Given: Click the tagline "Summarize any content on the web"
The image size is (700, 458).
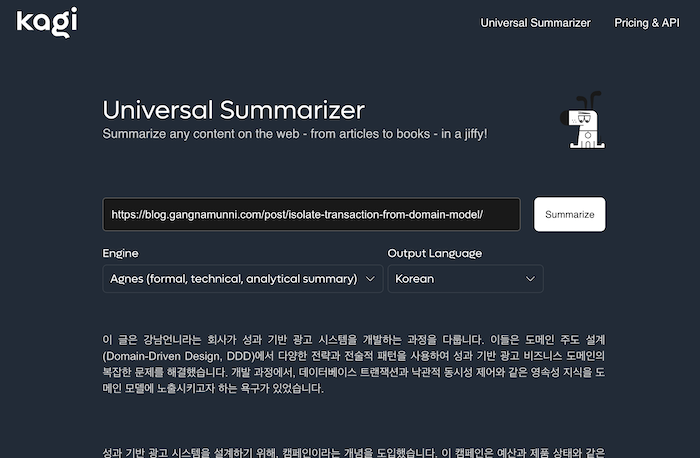Looking at the screenshot, I should [x=295, y=134].
